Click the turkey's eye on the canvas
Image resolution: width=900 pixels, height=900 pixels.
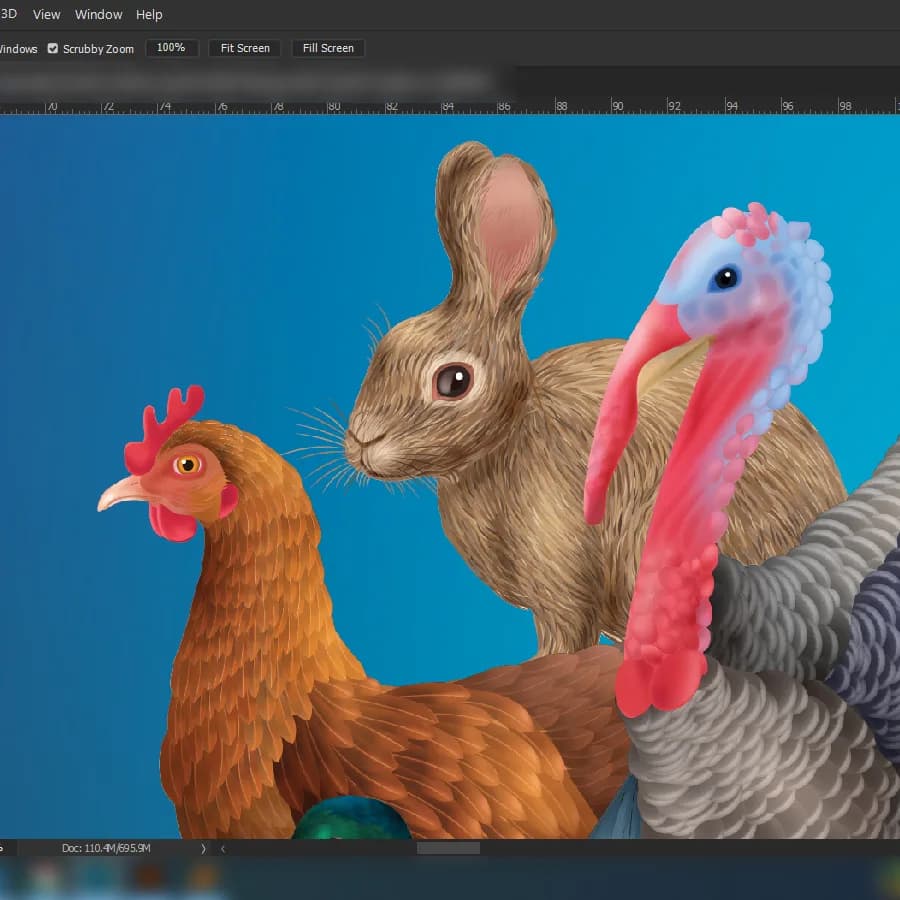click(x=726, y=278)
